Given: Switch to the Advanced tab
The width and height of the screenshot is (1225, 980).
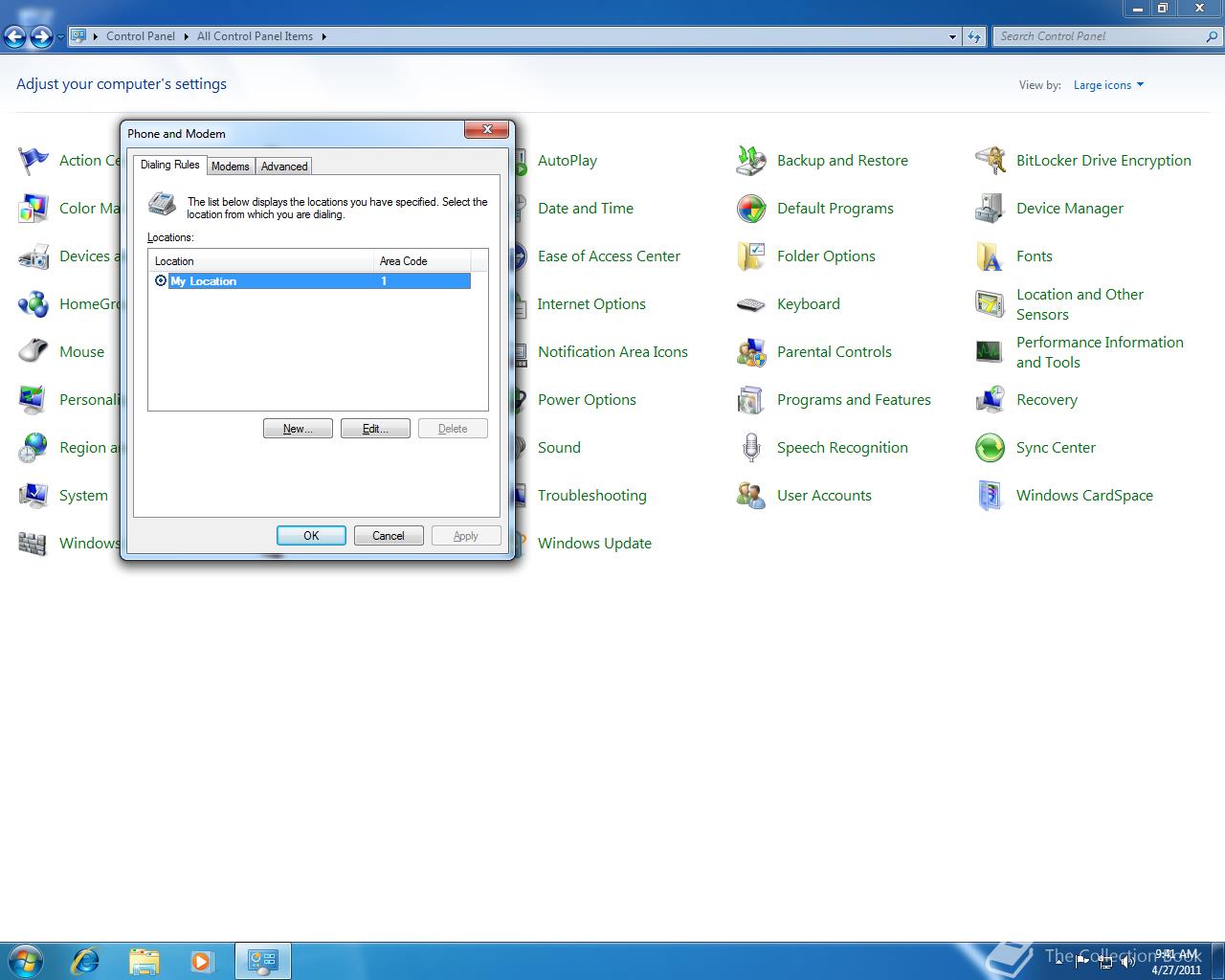Looking at the screenshot, I should coord(284,167).
